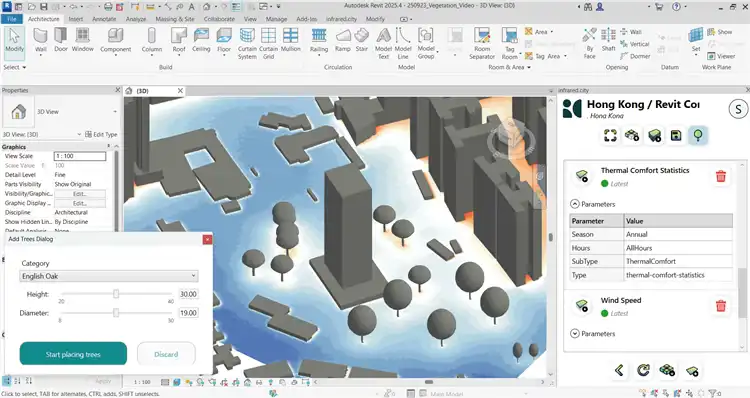Select the Tag Room tool

509,43
